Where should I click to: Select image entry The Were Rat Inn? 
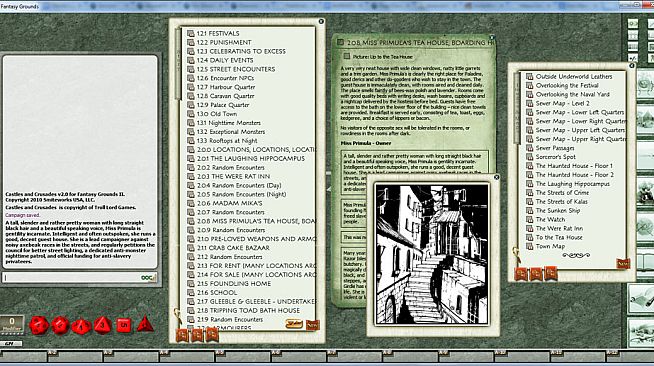click(559, 228)
